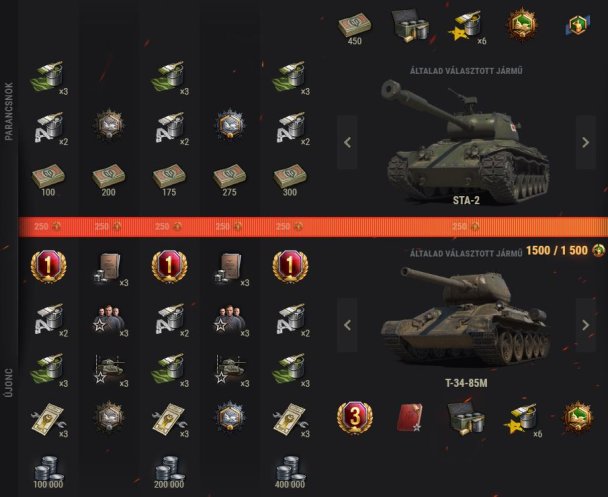Viewport: 608px width, 497px height.
Task: Click the level 3 gold laurel badge
Action: point(355,418)
